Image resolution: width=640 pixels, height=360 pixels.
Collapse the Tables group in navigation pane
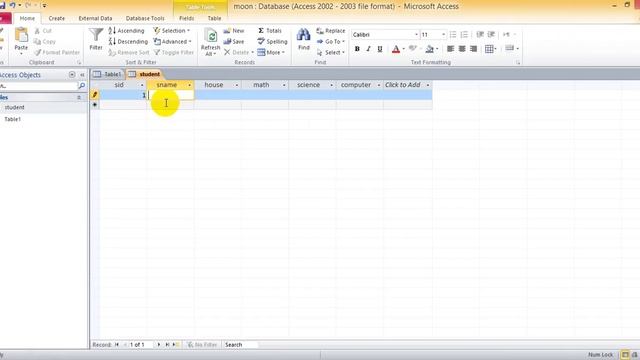click(x=79, y=98)
